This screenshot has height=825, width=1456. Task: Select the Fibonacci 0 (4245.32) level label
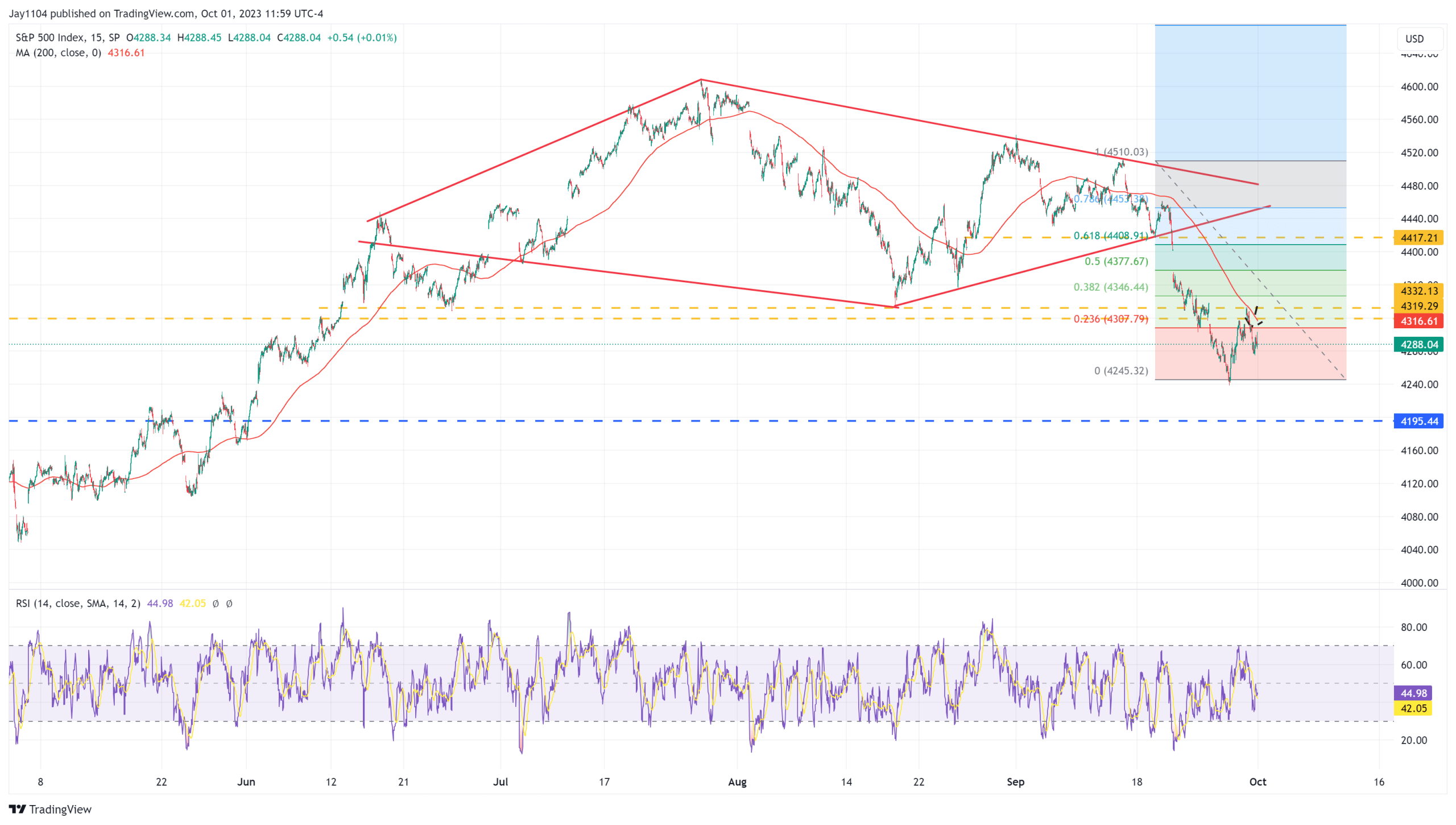pyautogui.click(x=1121, y=370)
